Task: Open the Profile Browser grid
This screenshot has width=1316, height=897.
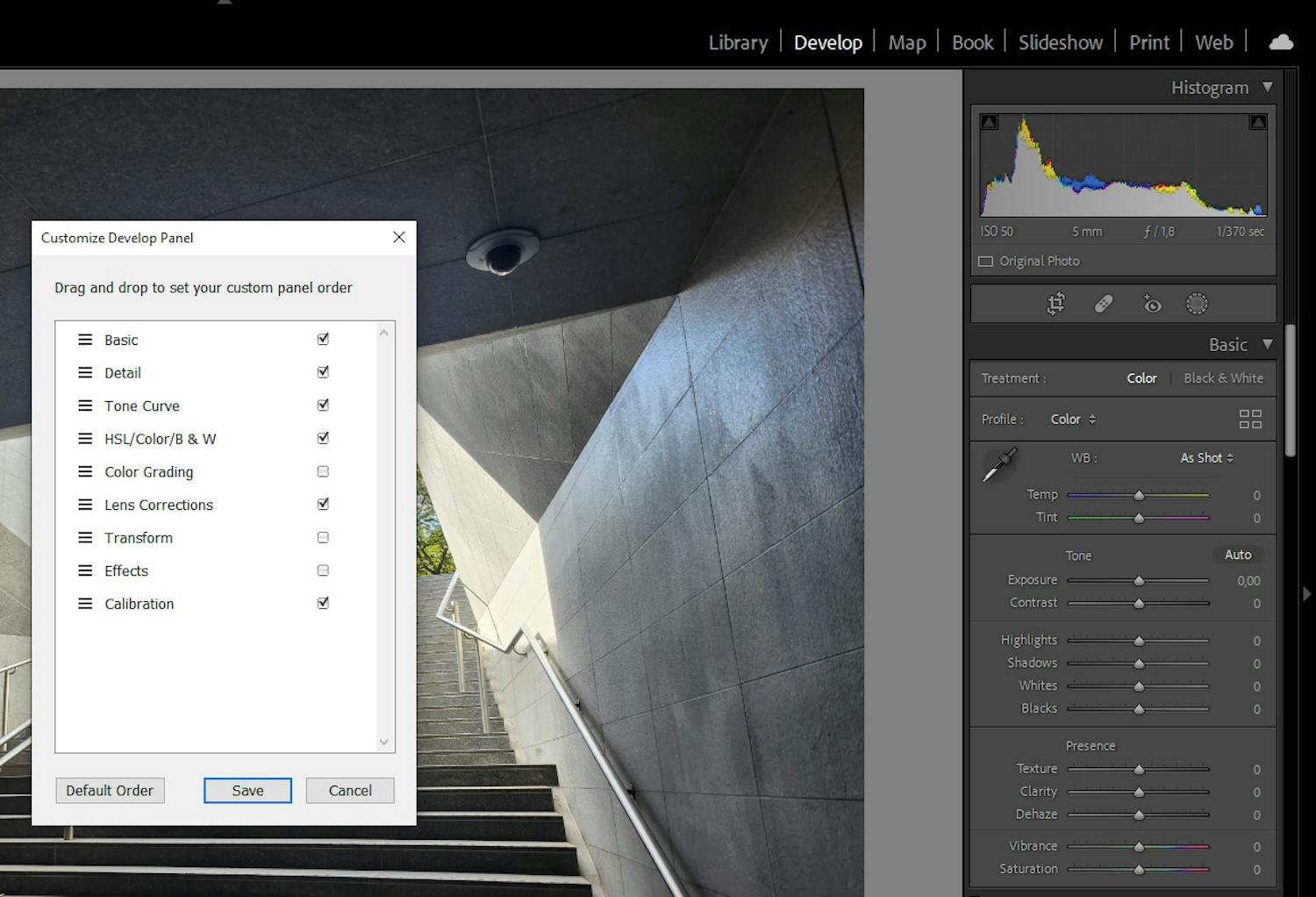Action: 1250,419
